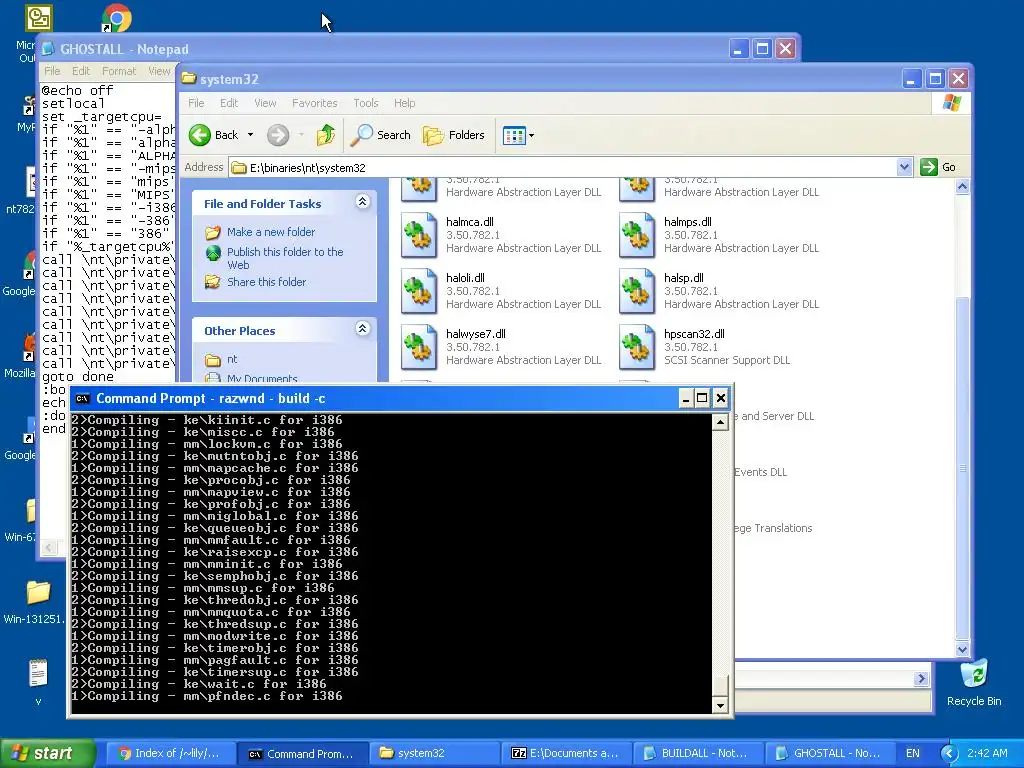
Task: Open the File menu in system32 window
Action: pyautogui.click(x=196, y=103)
